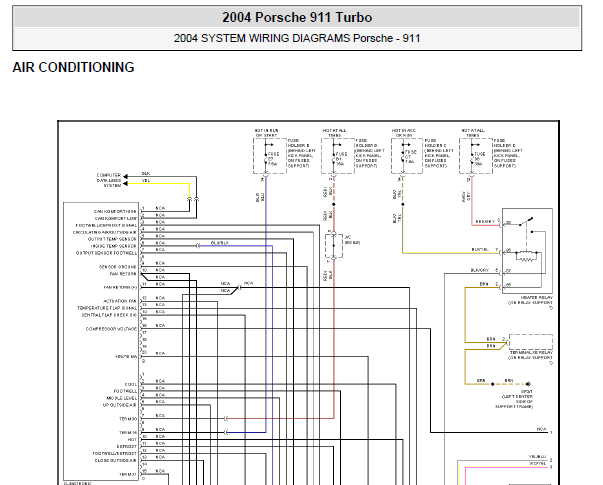Click the 'CENTRAL FLAP CHECK SIG' pin label
Screen dimensions: 603x485
coord(109,315)
